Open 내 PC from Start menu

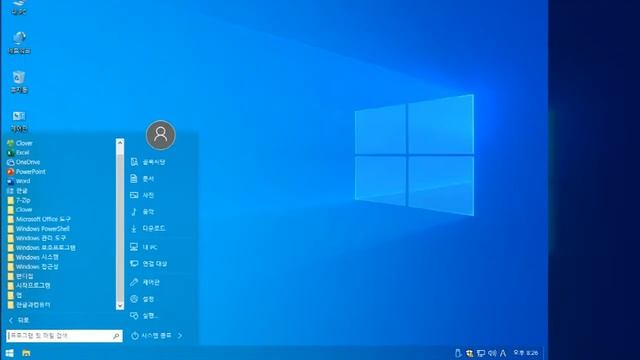[143, 247]
